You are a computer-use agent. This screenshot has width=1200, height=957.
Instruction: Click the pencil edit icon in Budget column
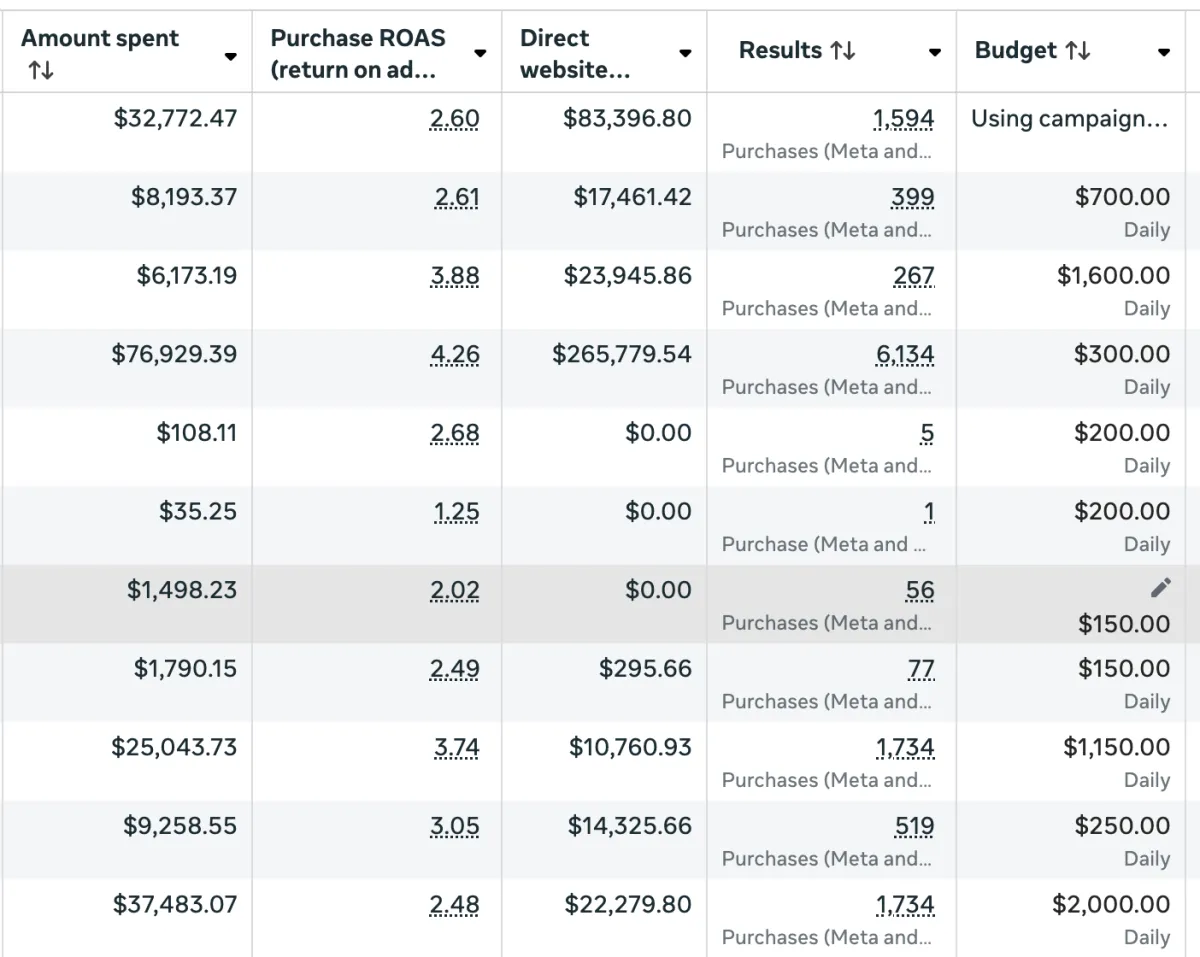coord(1160,588)
